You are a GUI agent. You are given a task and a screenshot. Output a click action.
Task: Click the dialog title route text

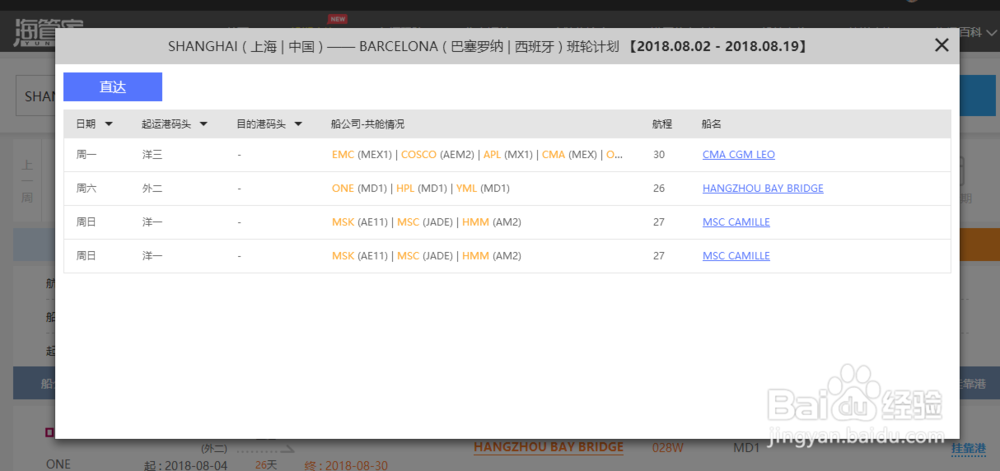tap(488, 47)
